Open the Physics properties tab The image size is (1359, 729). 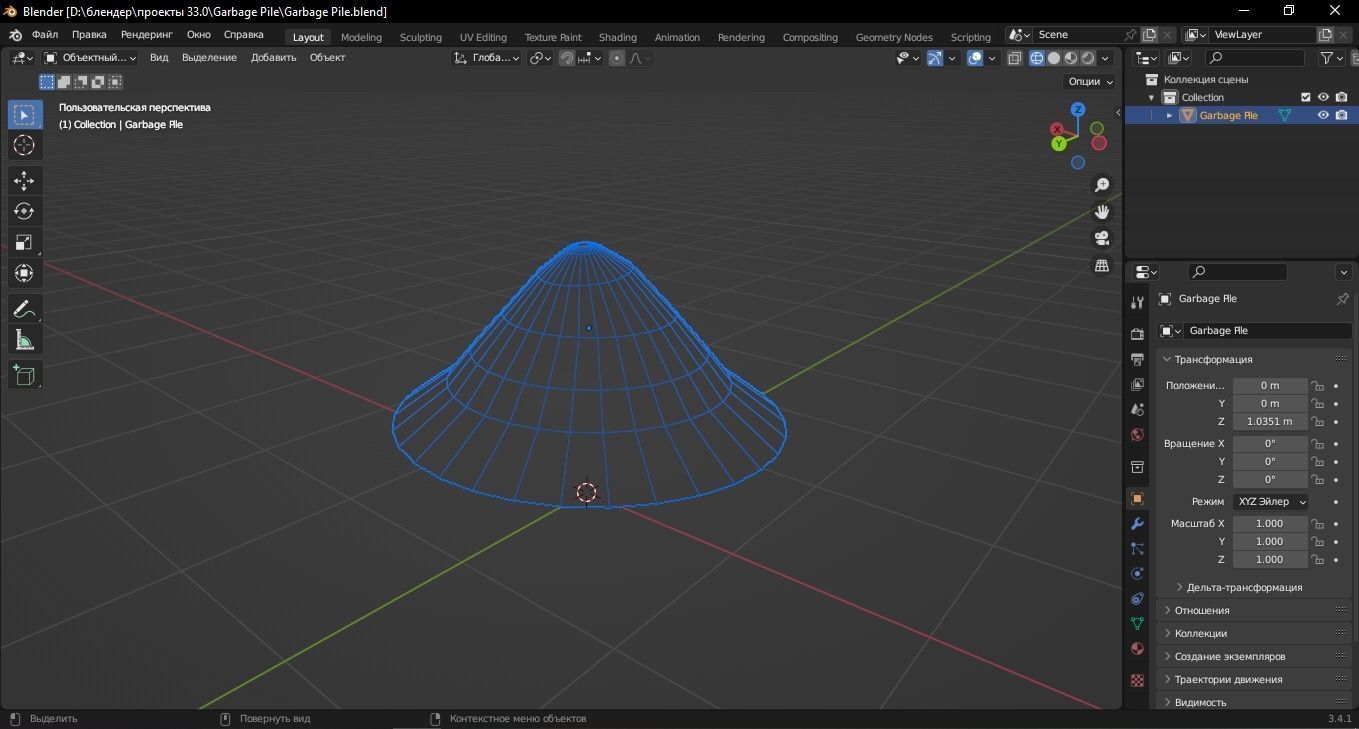click(1137, 574)
